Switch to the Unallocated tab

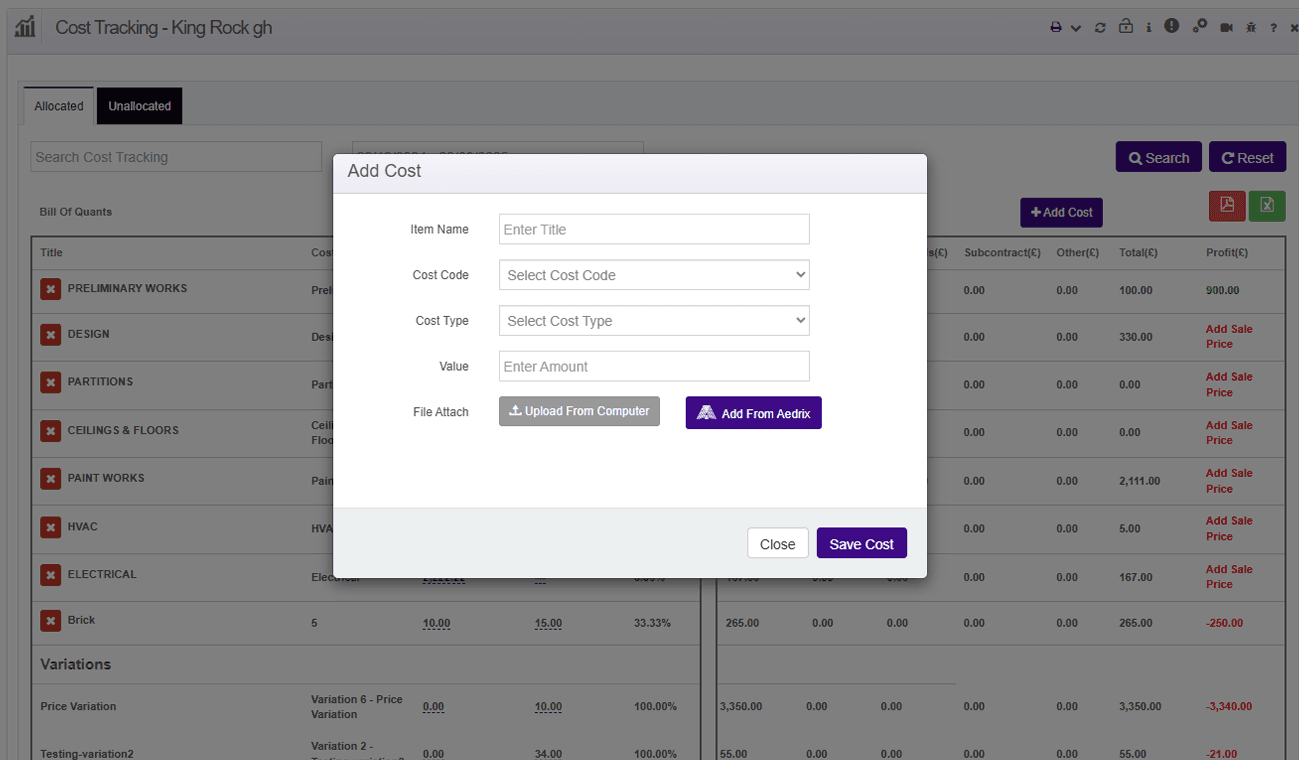click(139, 106)
